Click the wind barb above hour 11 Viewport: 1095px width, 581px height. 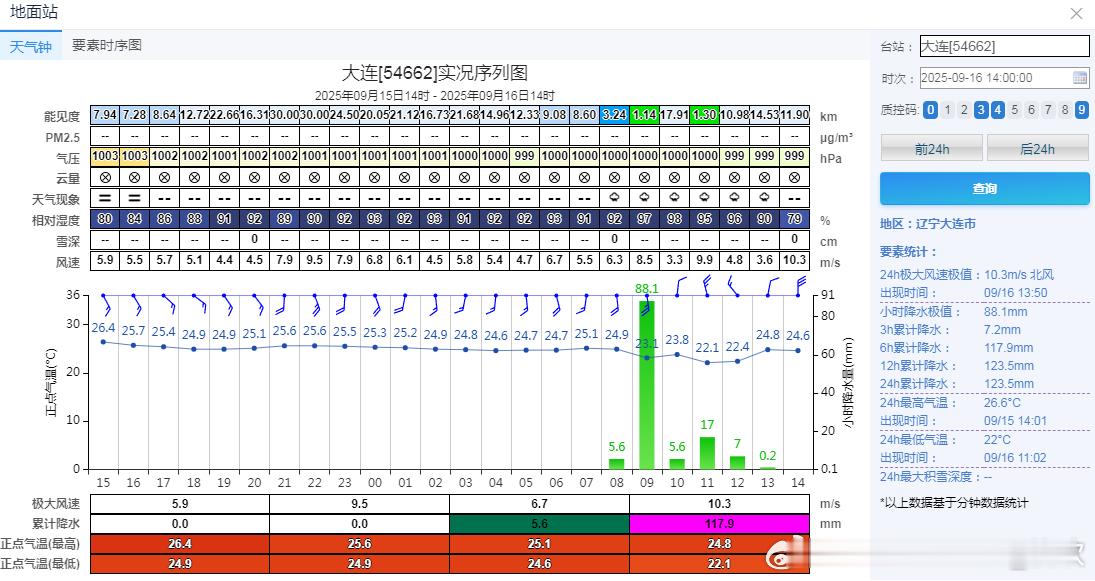point(707,286)
